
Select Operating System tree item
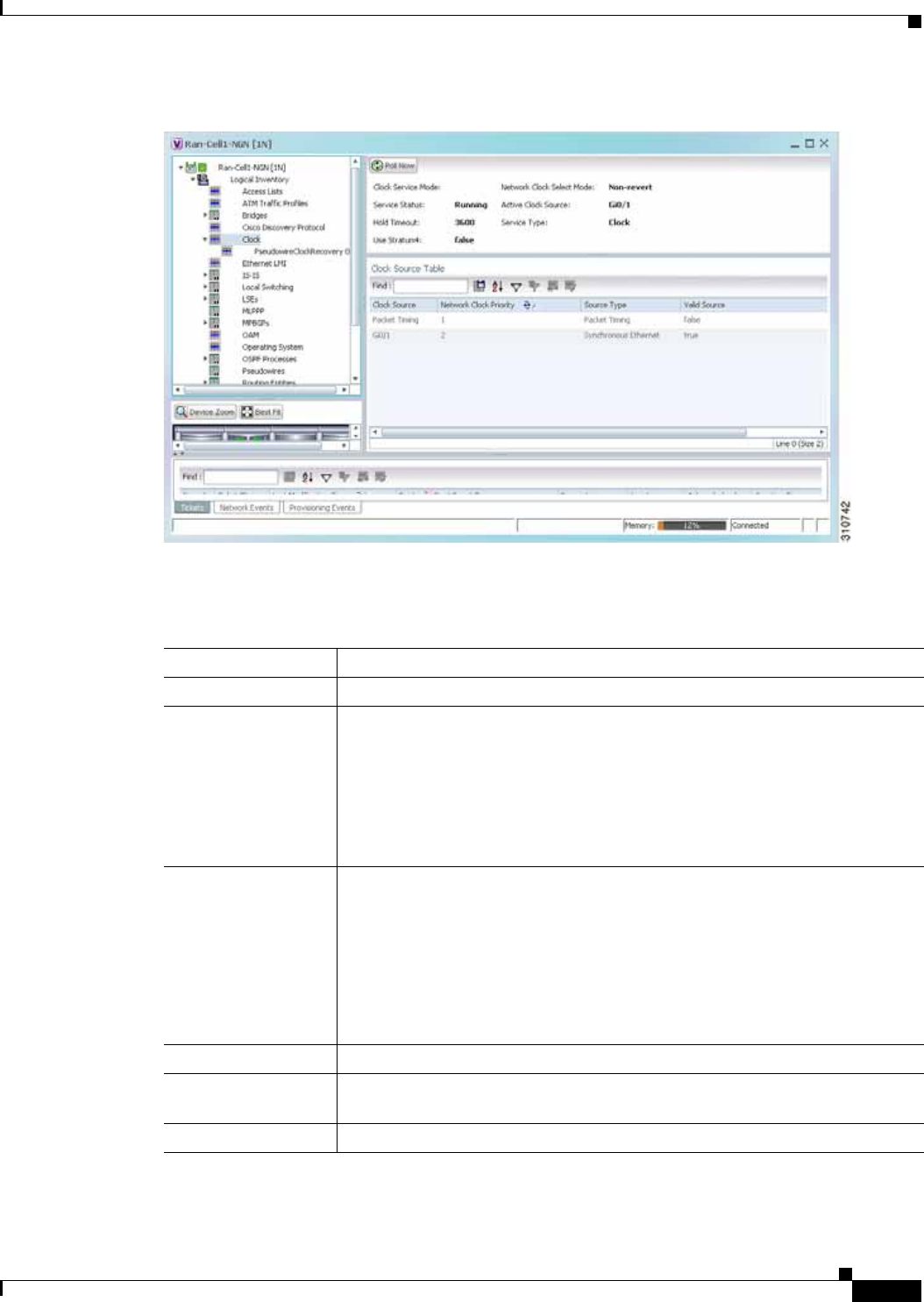273,347
